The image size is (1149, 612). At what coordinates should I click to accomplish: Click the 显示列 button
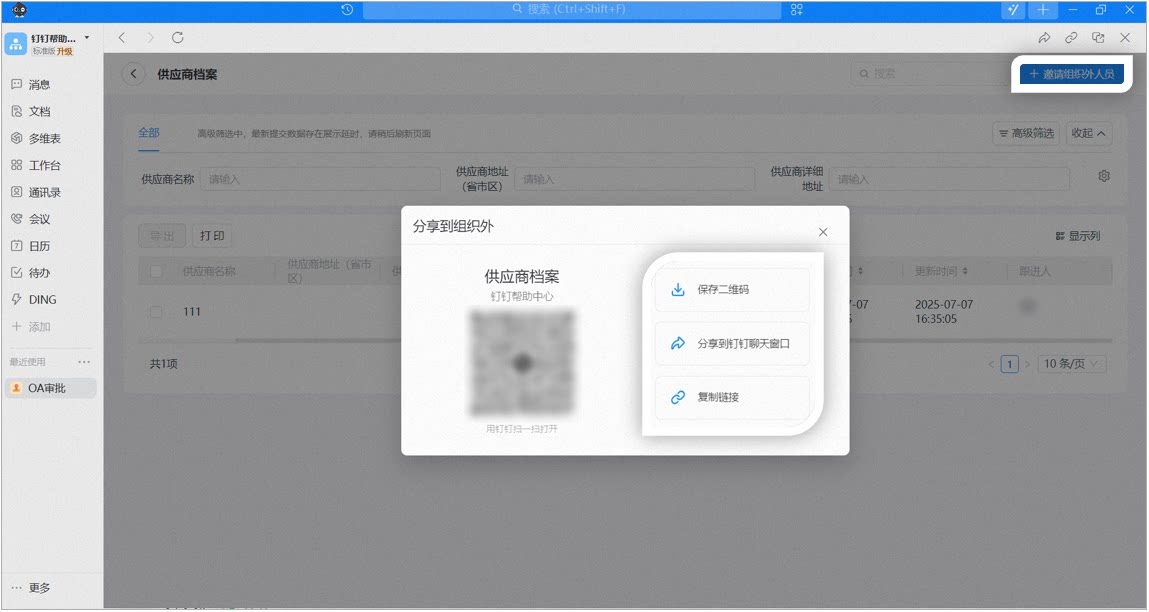coord(1077,236)
